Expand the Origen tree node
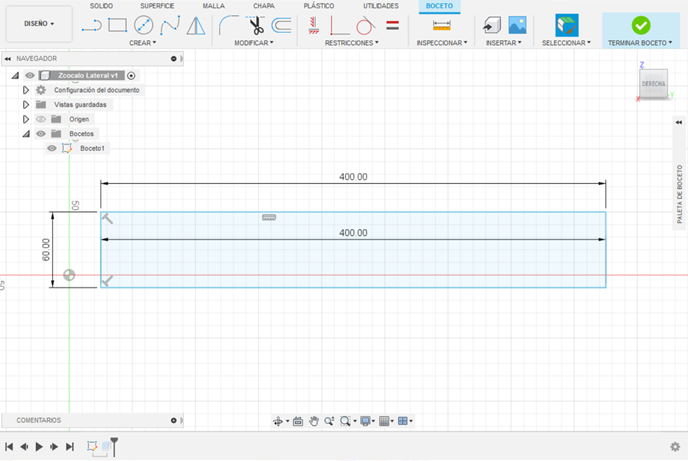 click(x=25, y=119)
